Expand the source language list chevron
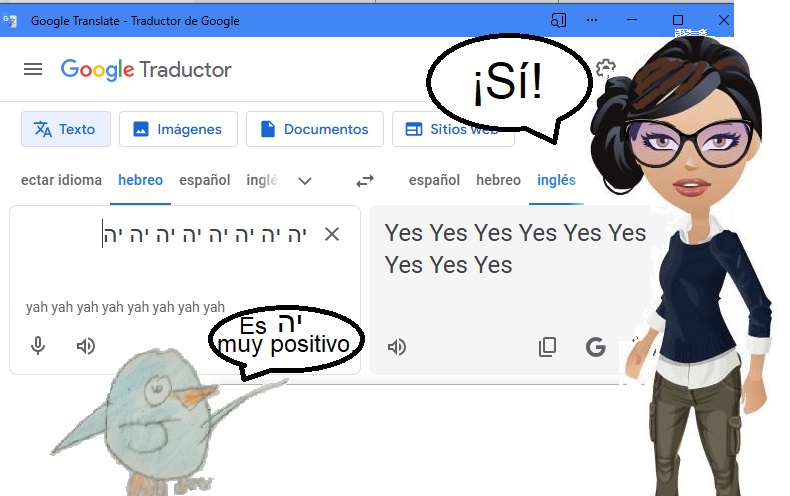Image resolution: width=790 pixels, height=496 pixels. [x=305, y=181]
